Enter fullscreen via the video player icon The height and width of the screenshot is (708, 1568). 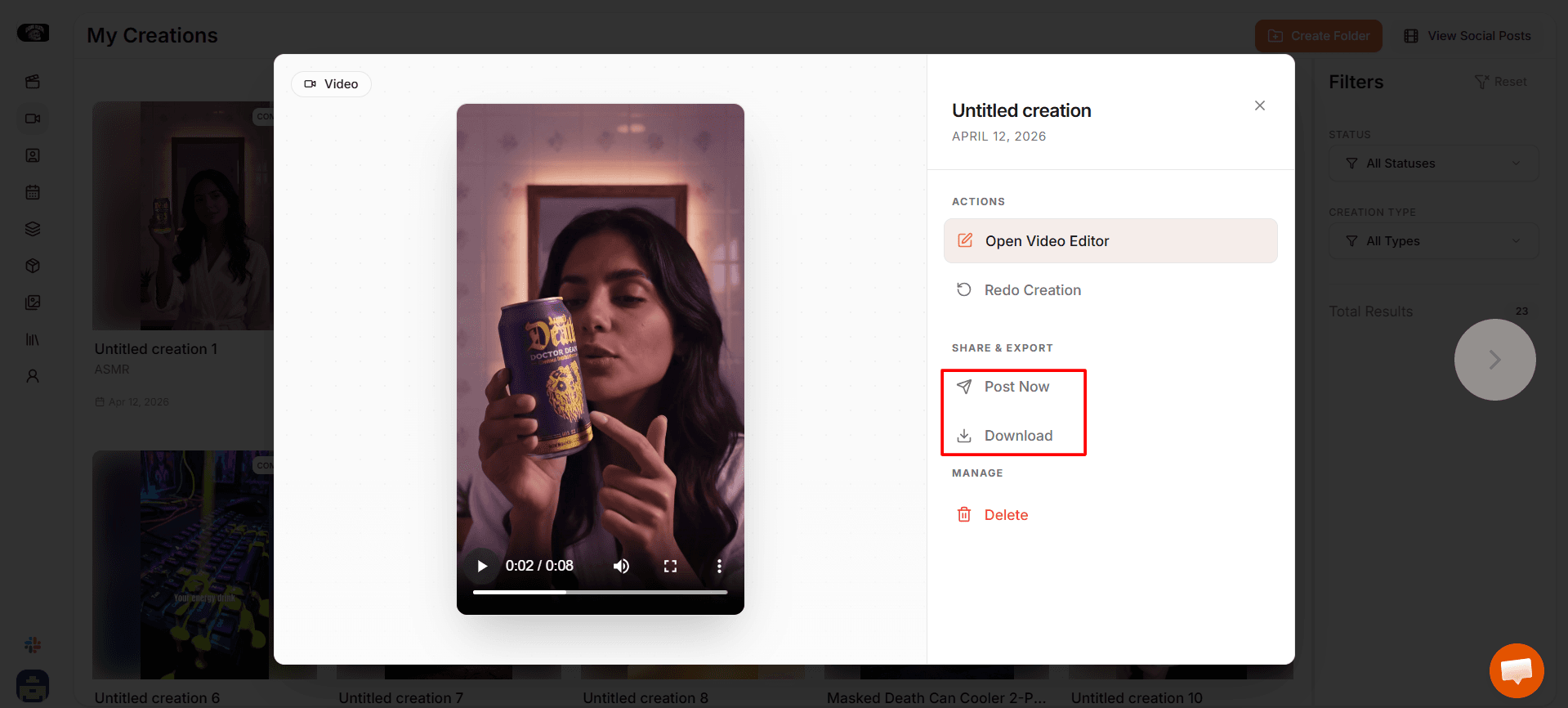coord(670,566)
